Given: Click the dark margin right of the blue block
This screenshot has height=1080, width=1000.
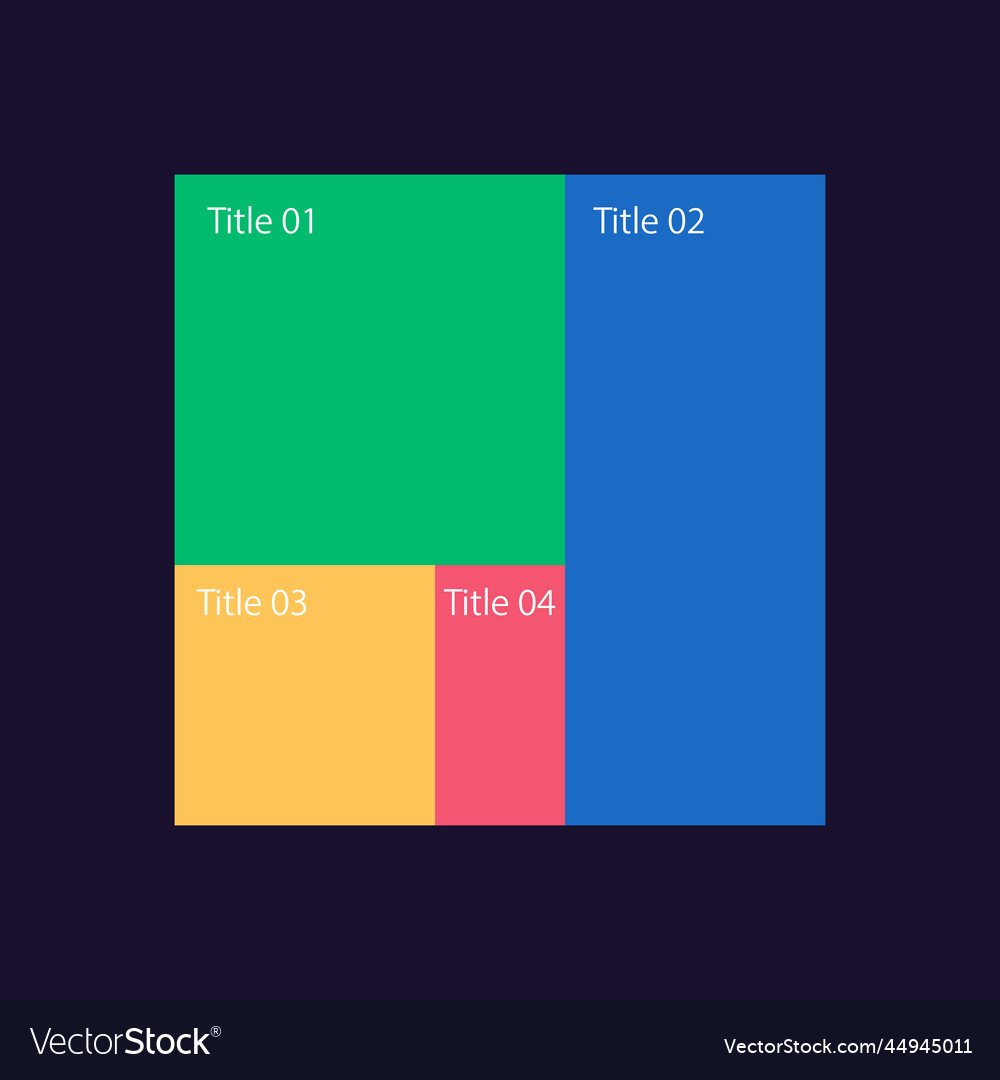Looking at the screenshot, I should coord(912,500).
